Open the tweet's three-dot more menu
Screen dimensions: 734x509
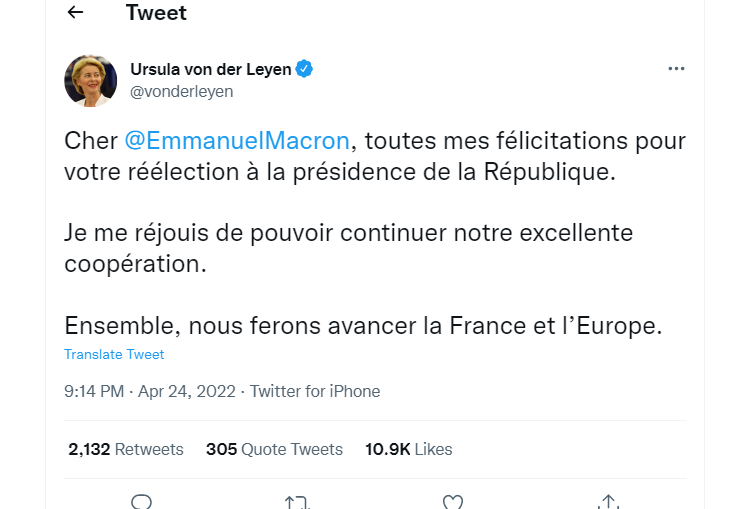(676, 69)
